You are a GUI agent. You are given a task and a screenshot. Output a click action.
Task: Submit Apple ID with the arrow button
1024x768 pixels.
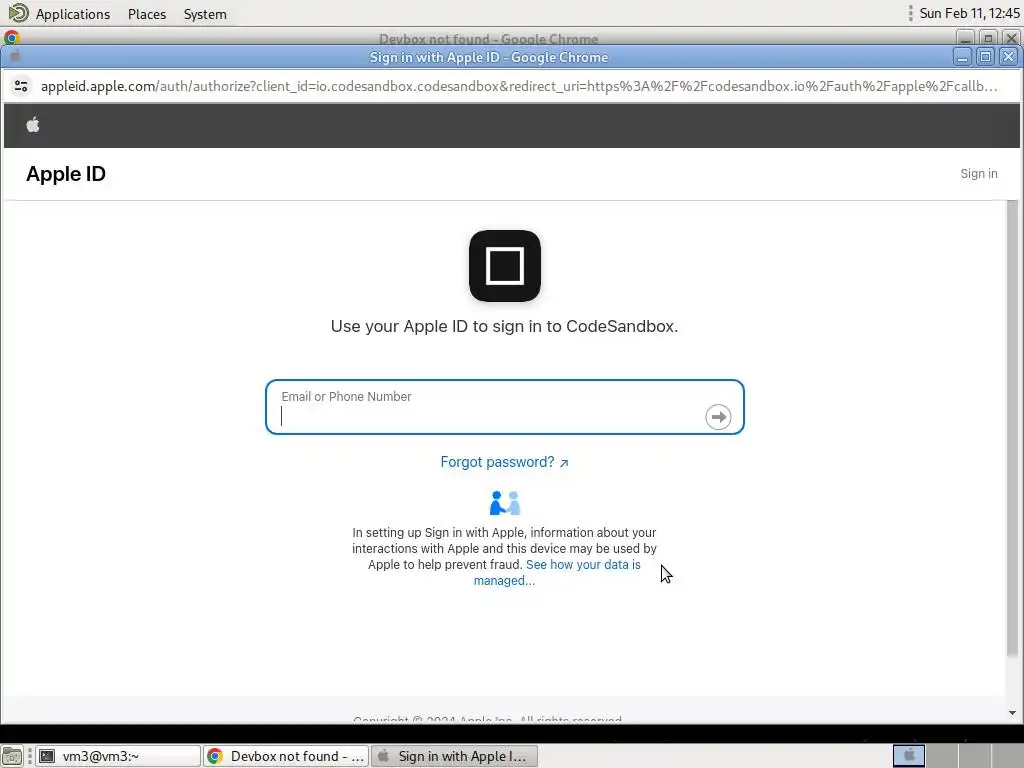[x=718, y=417]
